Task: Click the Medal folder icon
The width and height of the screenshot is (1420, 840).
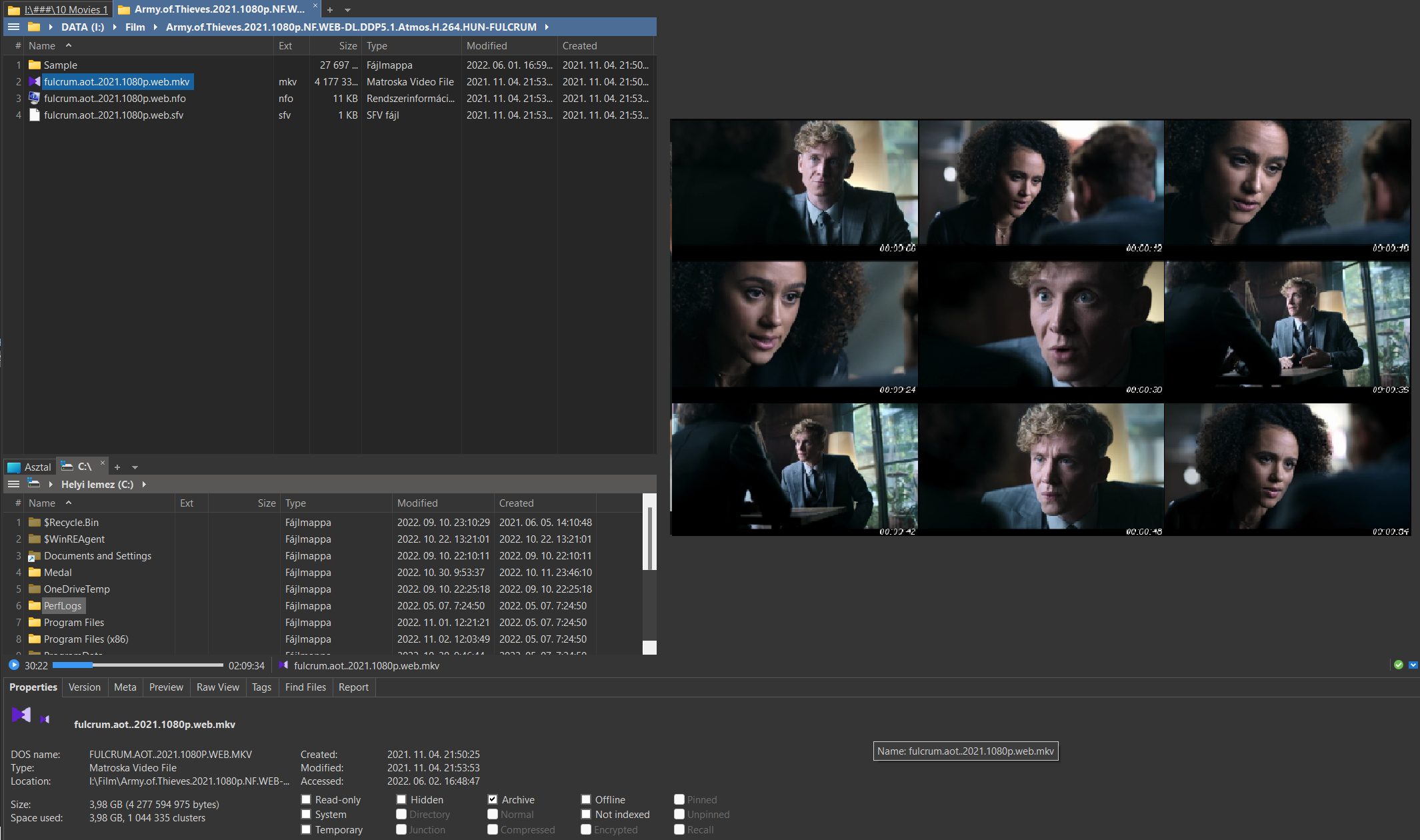Action: click(x=35, y=573)
